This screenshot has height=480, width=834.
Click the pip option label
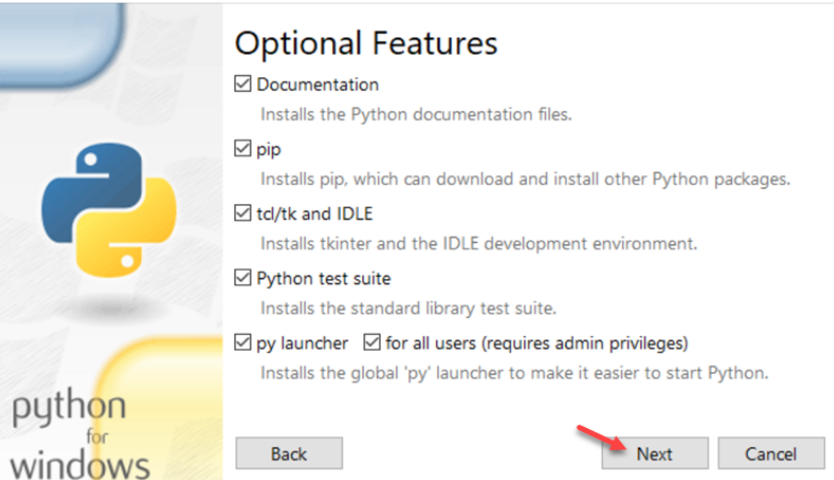[269, 150]
